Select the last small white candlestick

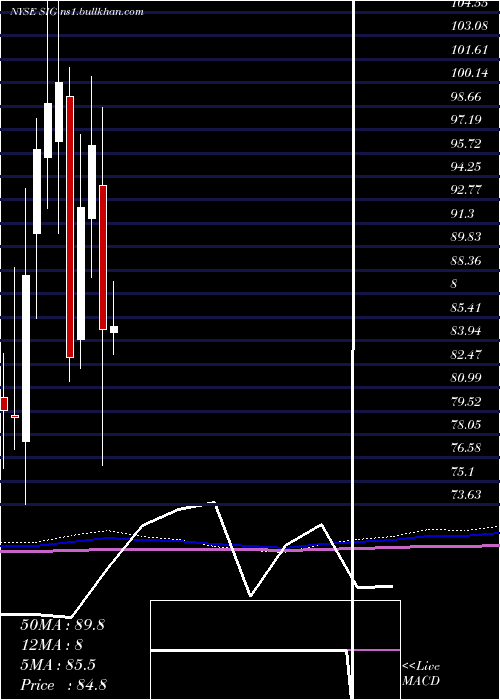114,329
